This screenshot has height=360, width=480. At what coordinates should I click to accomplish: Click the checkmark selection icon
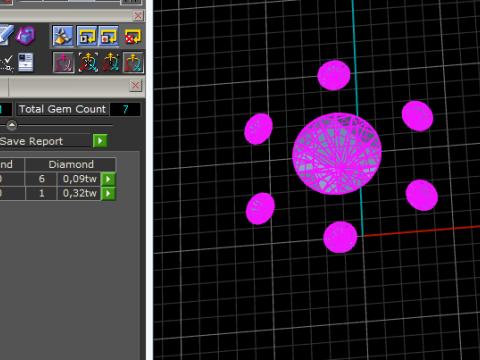(x=7, y=63)
